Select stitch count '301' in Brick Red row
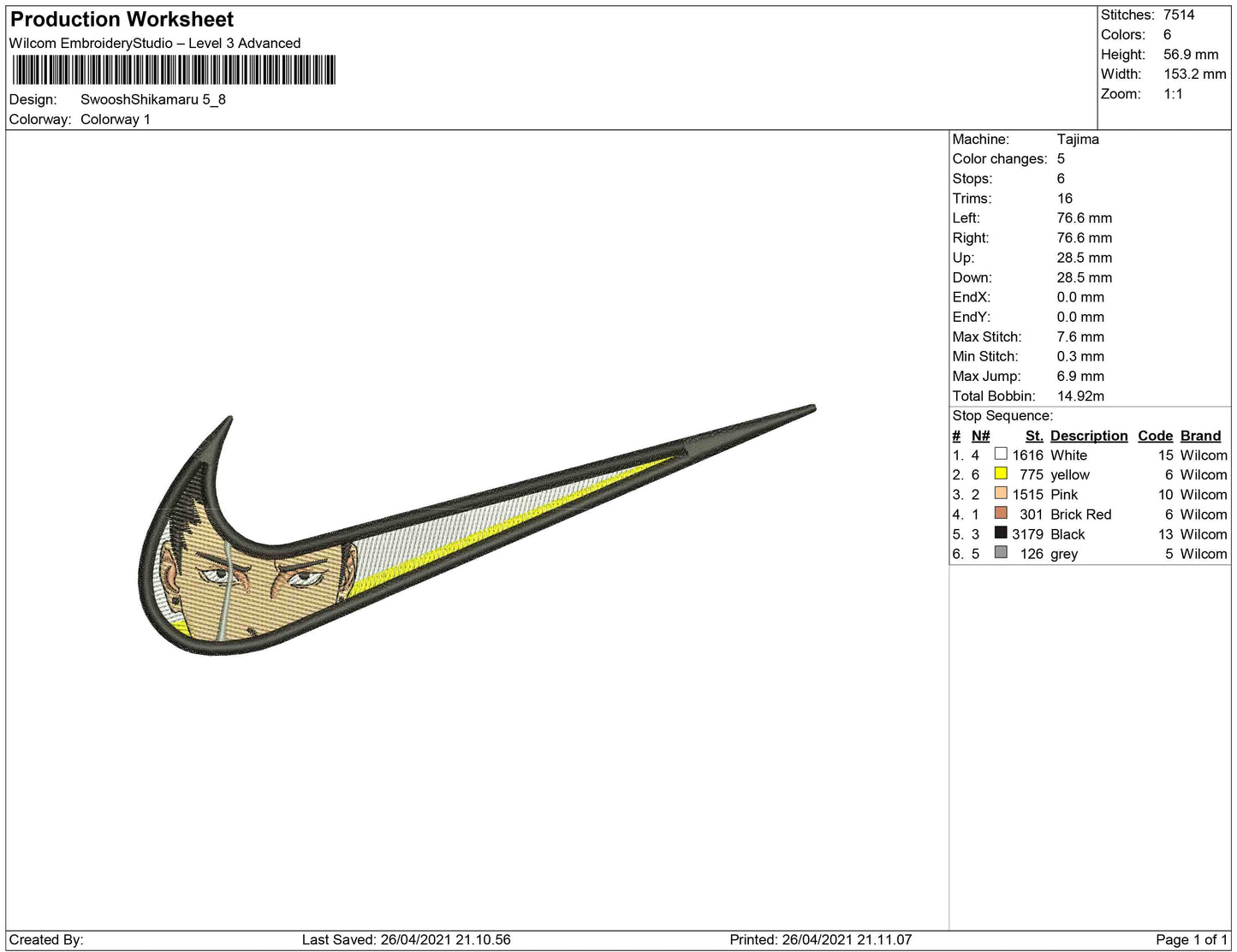 pos(1032,515)
